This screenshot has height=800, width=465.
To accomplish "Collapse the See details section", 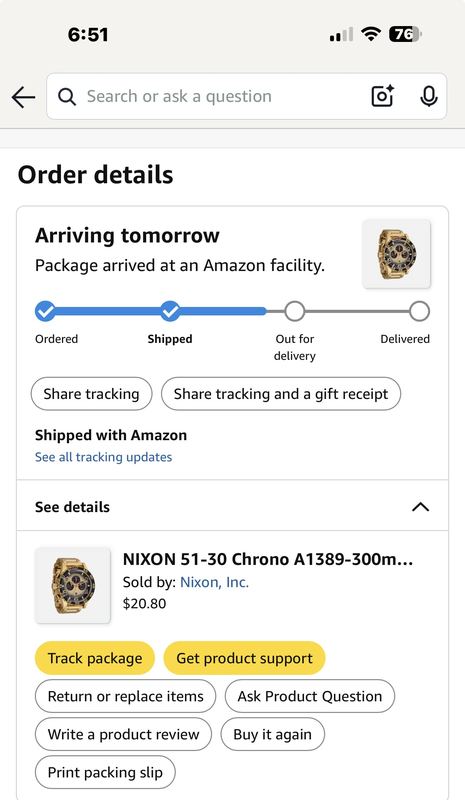I will coord(232,507).
